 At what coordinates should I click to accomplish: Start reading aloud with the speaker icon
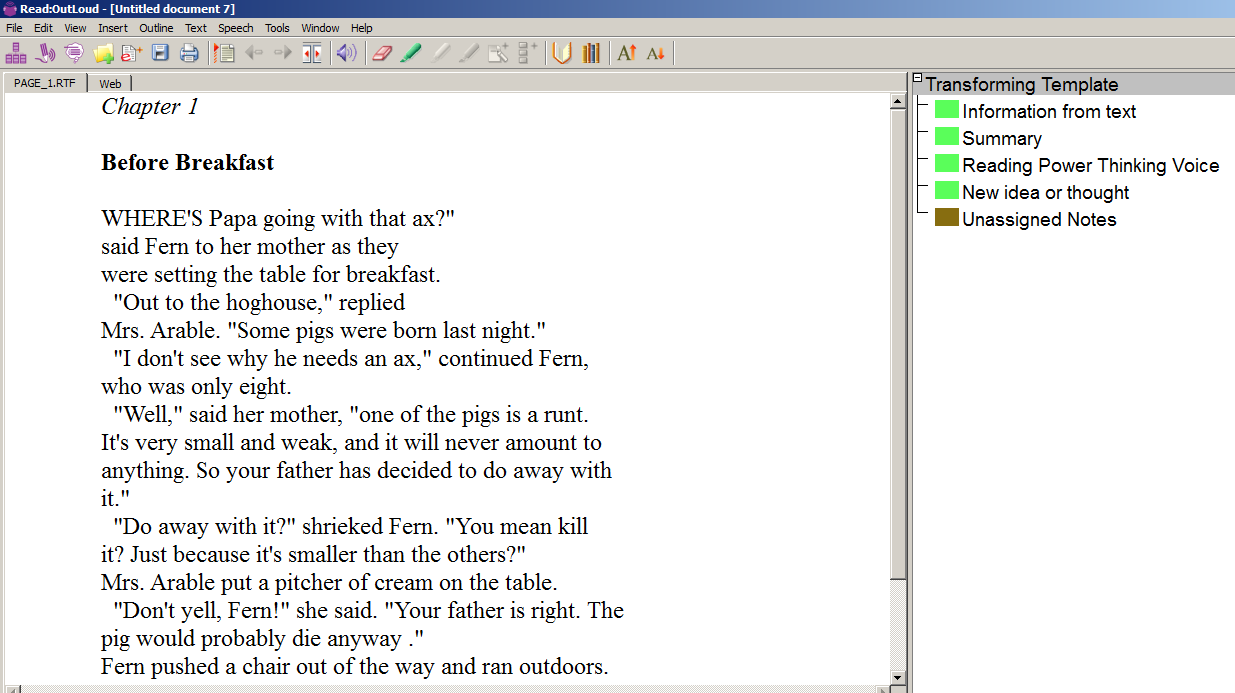tap(347, 53)
